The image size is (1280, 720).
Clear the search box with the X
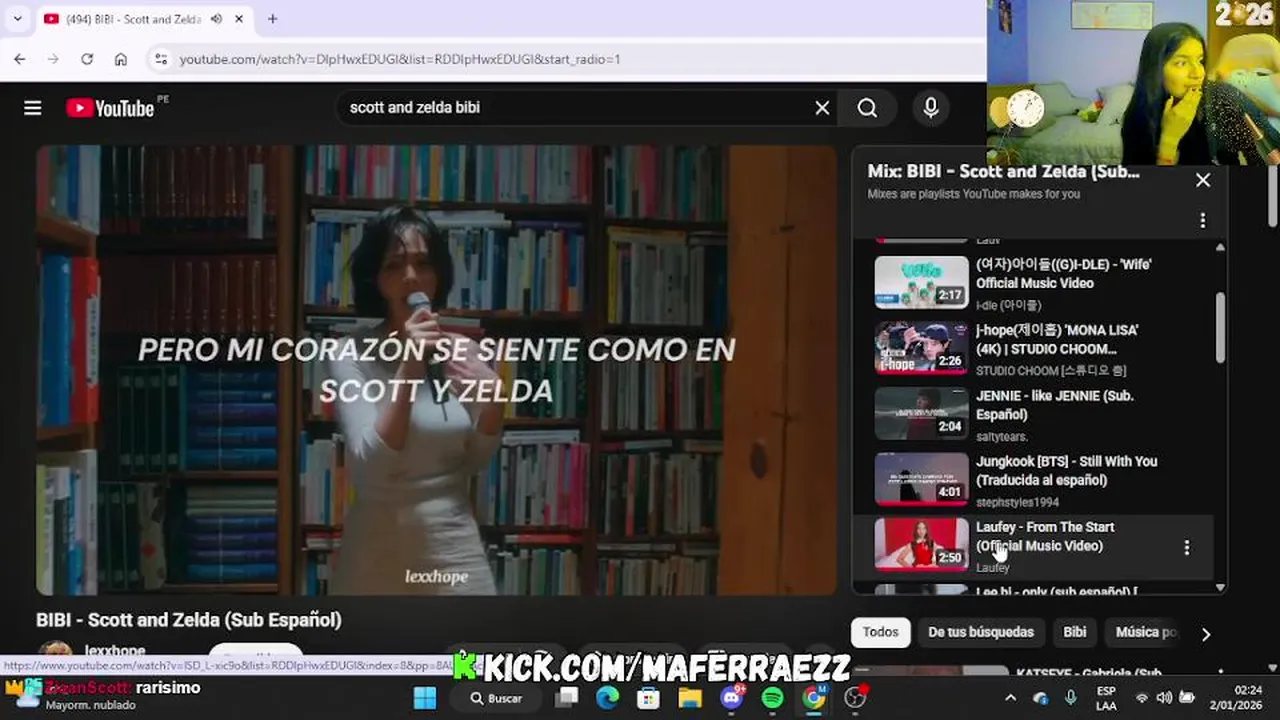pyautogui.click(x=822, y=108)
